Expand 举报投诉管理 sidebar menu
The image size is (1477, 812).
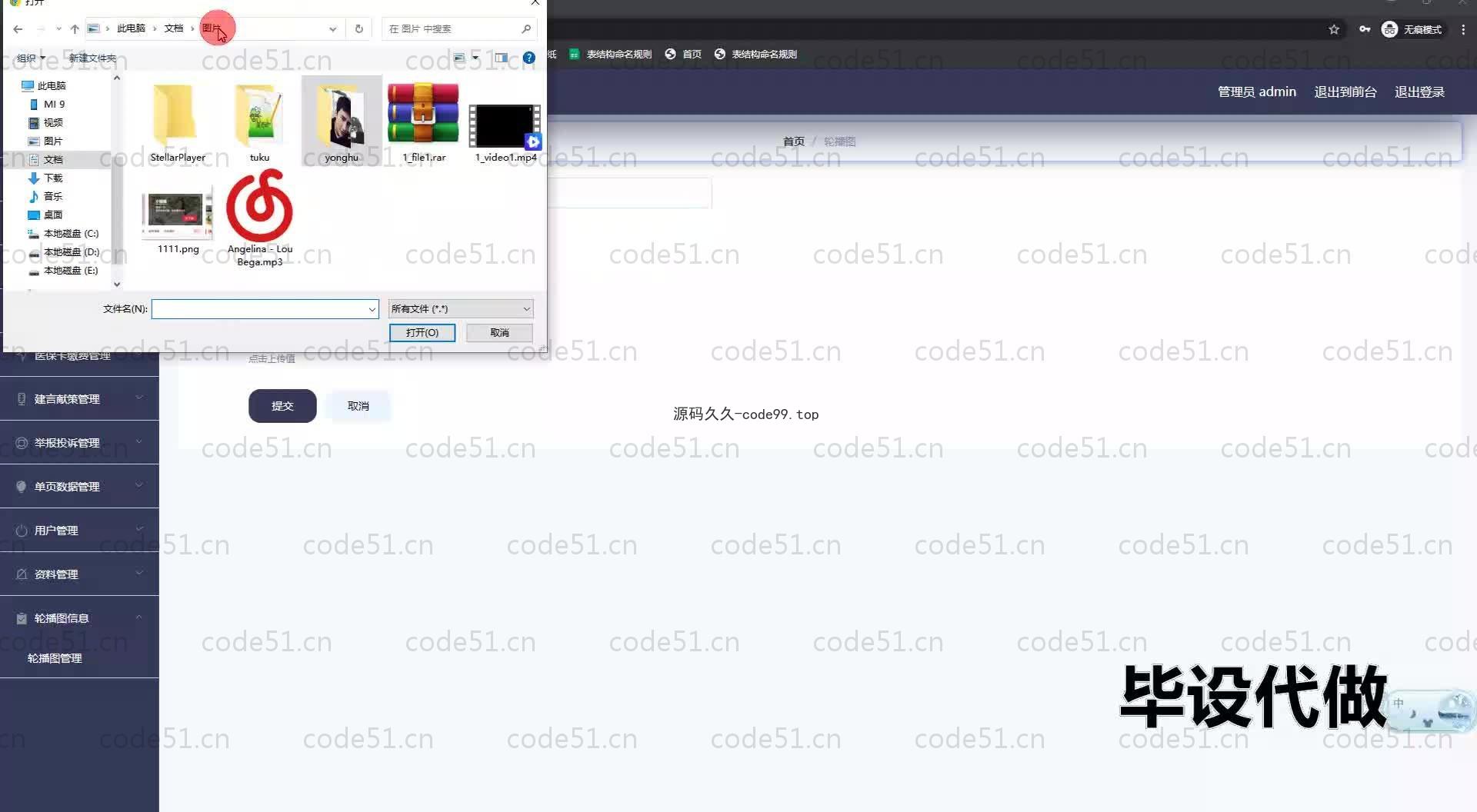click(79, 442)
